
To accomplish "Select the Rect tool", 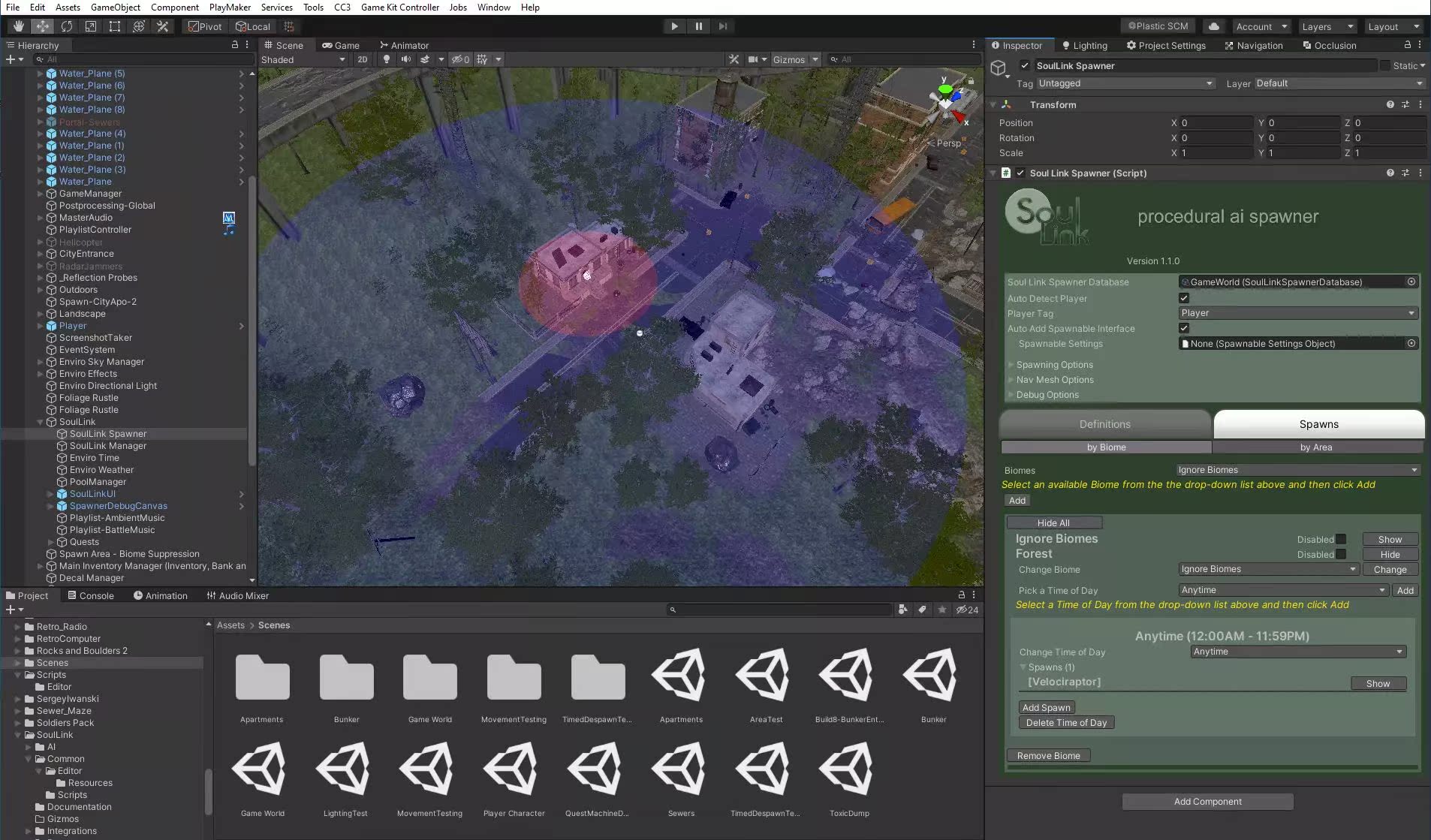I will pyautogui.click(x=115, y=26).
